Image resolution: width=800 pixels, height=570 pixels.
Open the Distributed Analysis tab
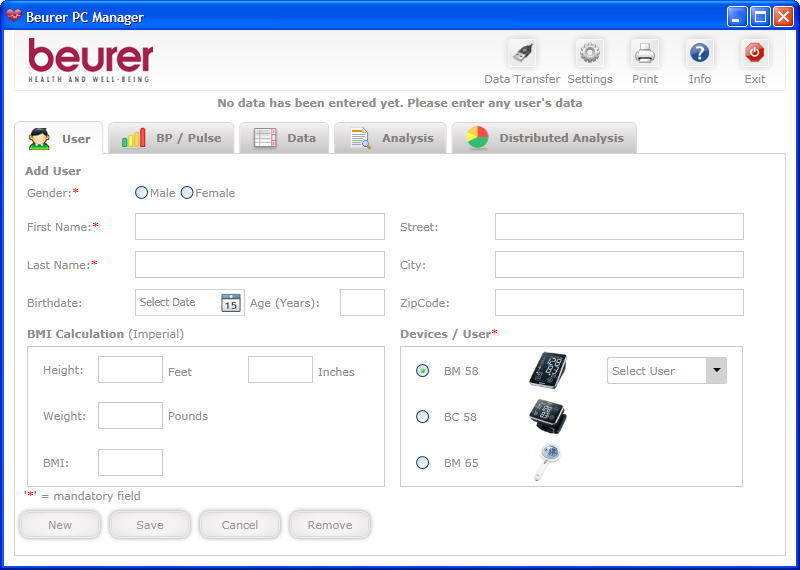click(x=544, y=138)
